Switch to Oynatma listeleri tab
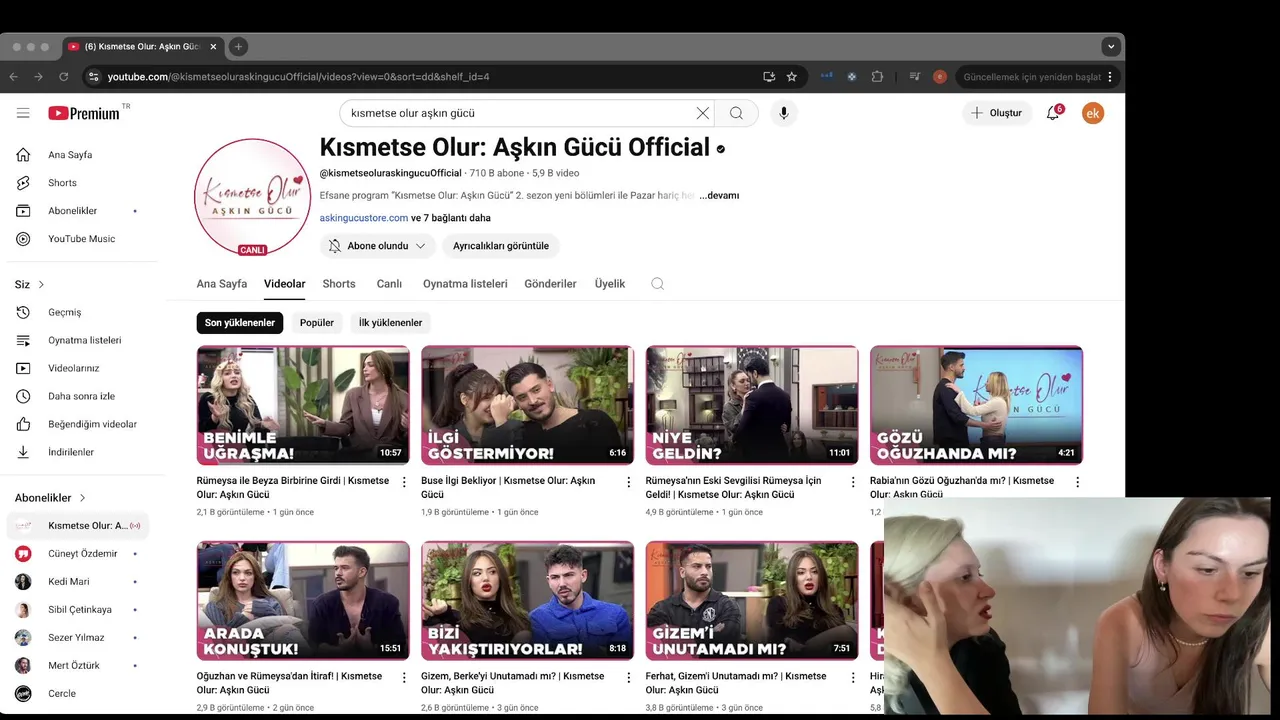This screenshot has height=720, width=1280. click(x=465, y=284)
